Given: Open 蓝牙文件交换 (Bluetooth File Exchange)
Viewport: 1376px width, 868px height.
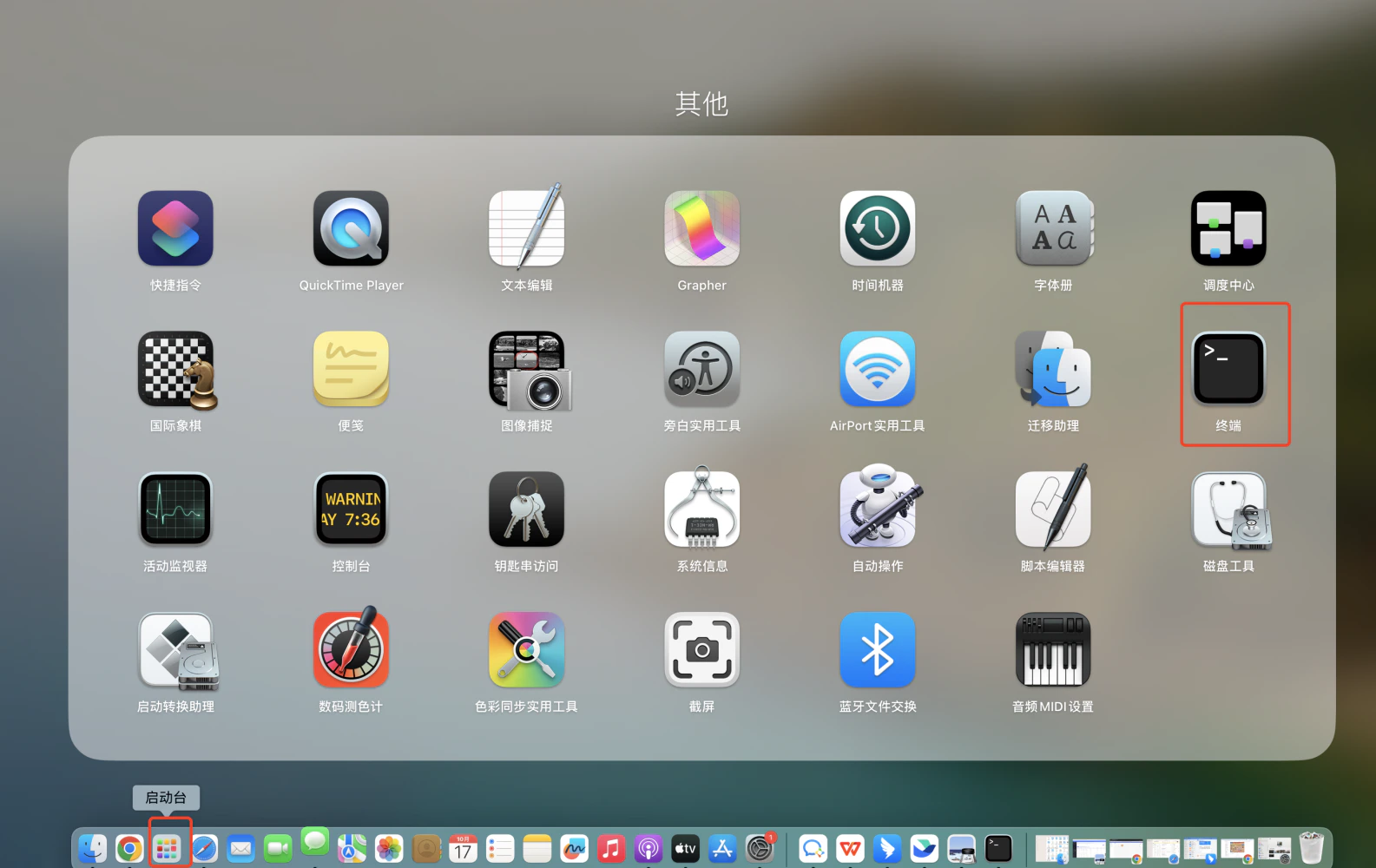Looking at the screenshot, I should [877, 650].
